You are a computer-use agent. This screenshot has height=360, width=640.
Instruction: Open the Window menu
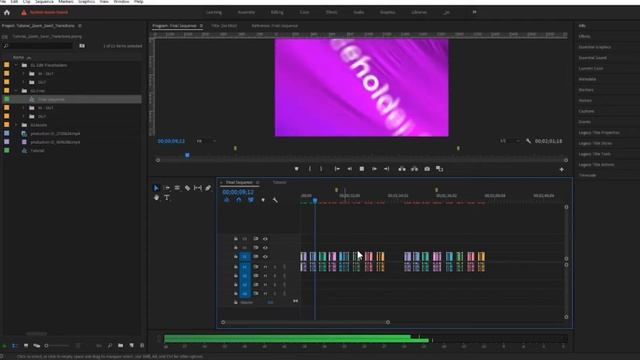pyautogui.click(x=121, y=2)
